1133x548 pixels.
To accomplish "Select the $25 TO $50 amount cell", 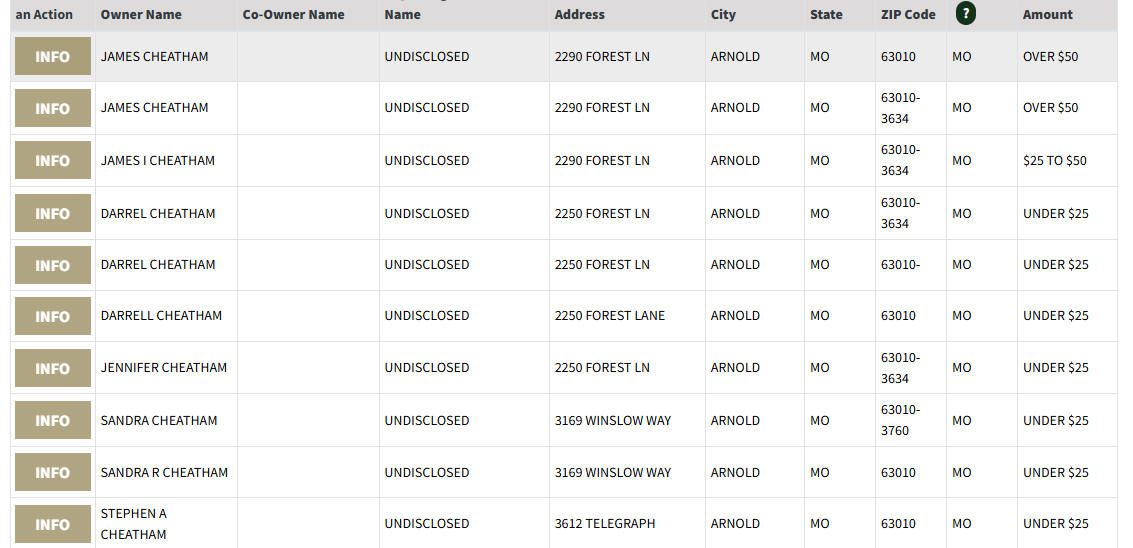I will click(x=1067, y=160).
